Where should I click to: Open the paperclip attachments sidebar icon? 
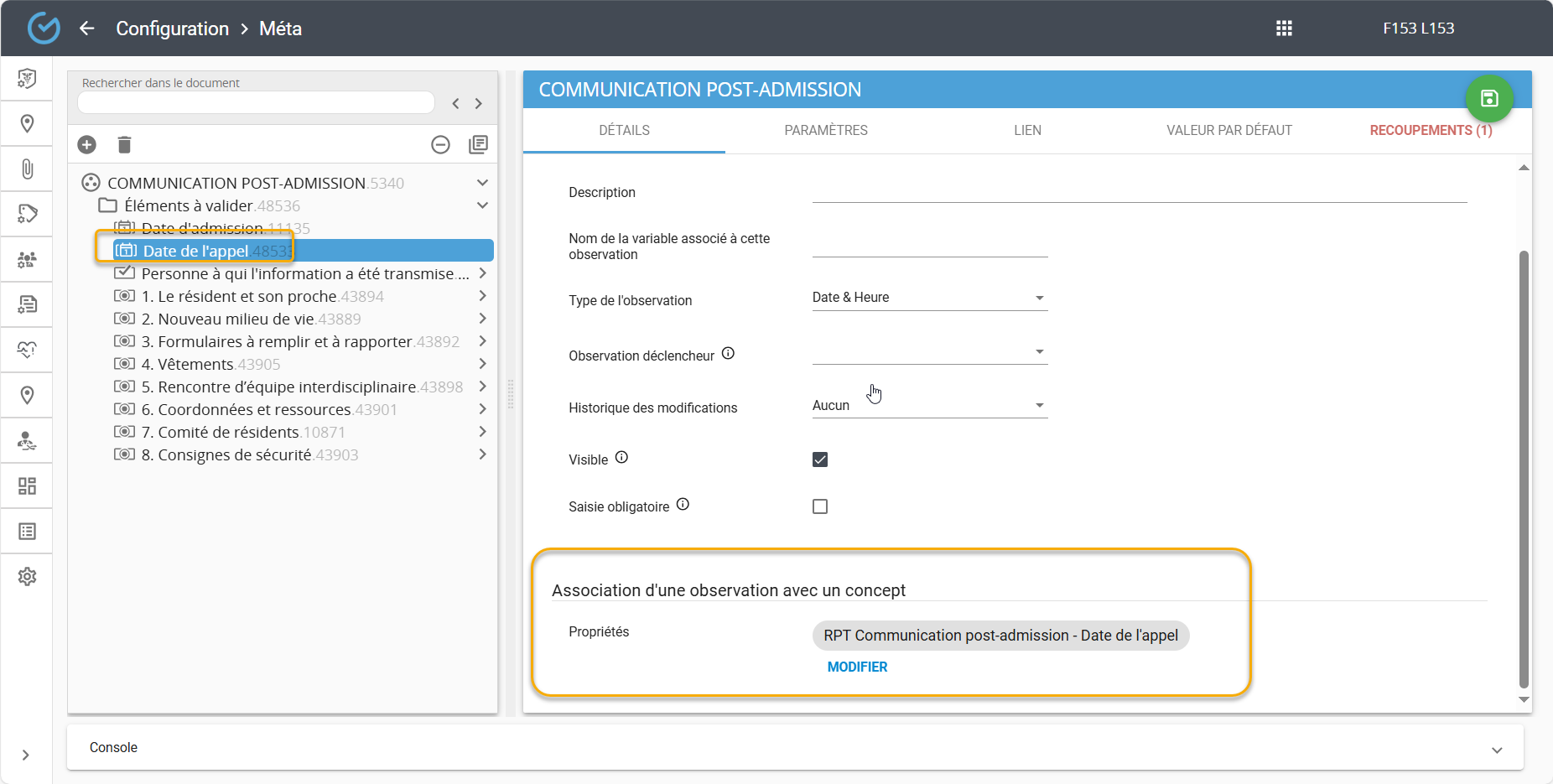click(x=27, y=169)
